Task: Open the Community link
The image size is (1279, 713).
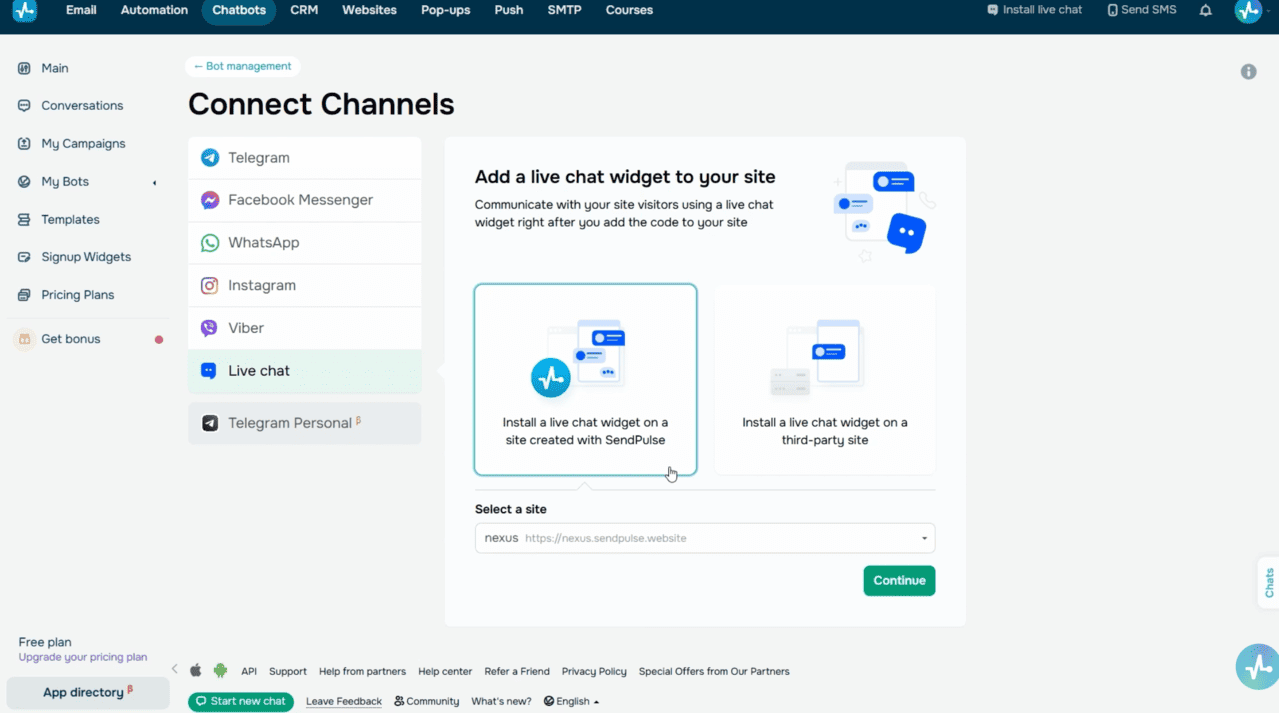Action: coord(427,702)
